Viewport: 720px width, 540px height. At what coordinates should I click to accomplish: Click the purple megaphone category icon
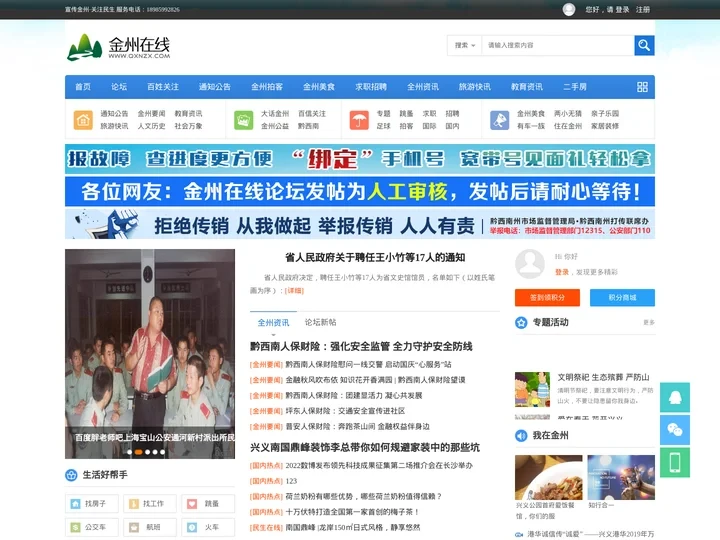click(499, 120)
